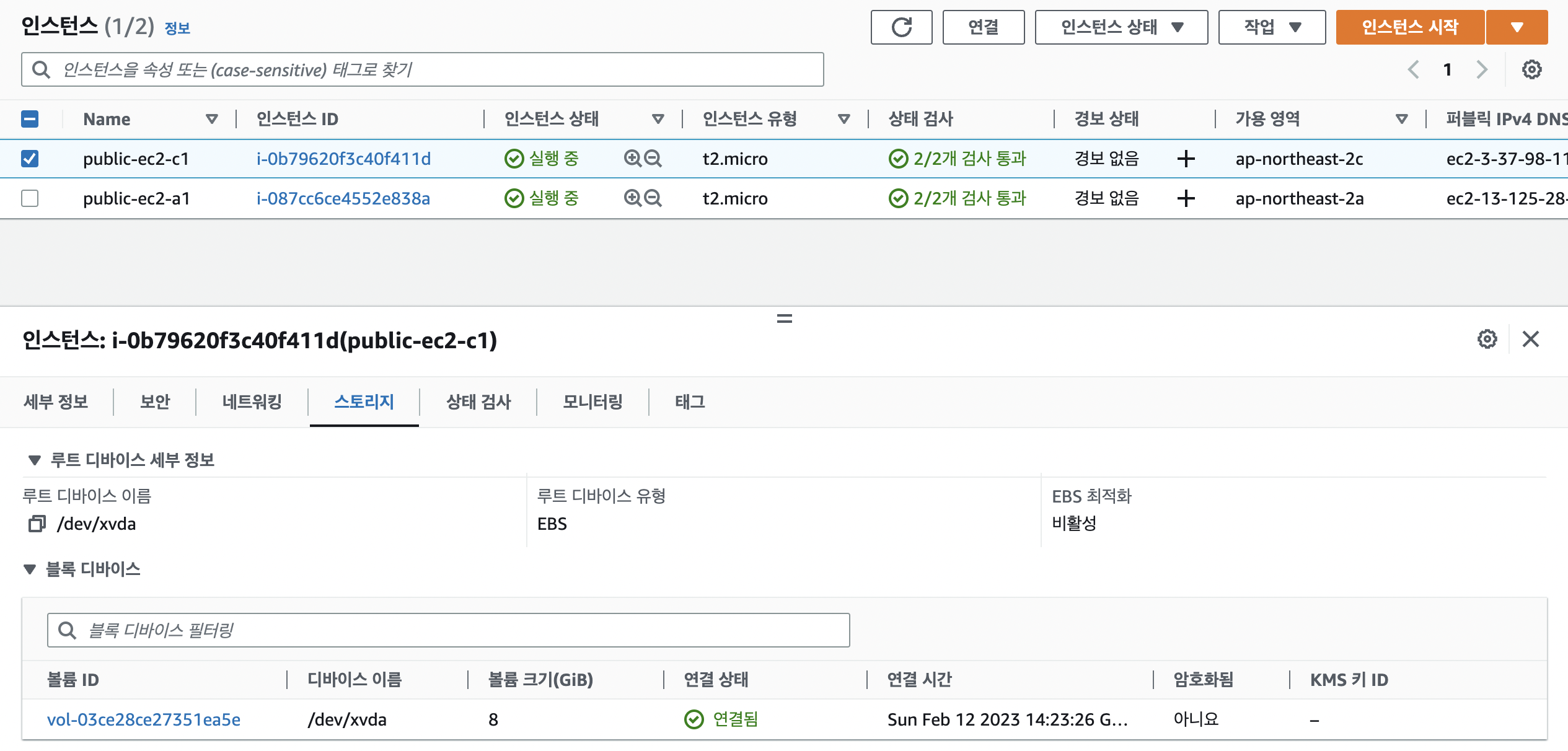Click the 연결 connect button
Screen dimensions: 1568x751
coord(983,27)
